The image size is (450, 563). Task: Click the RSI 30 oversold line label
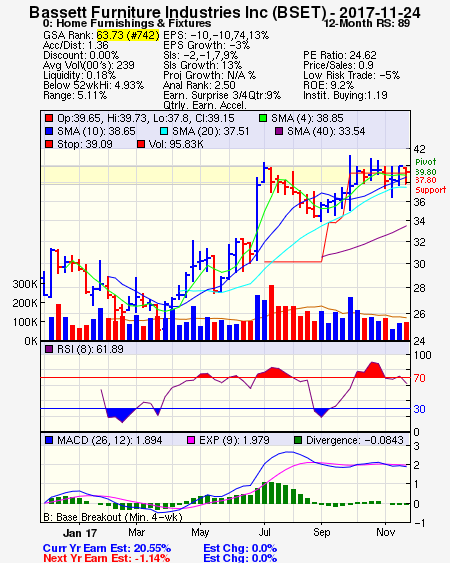(419, 409)
